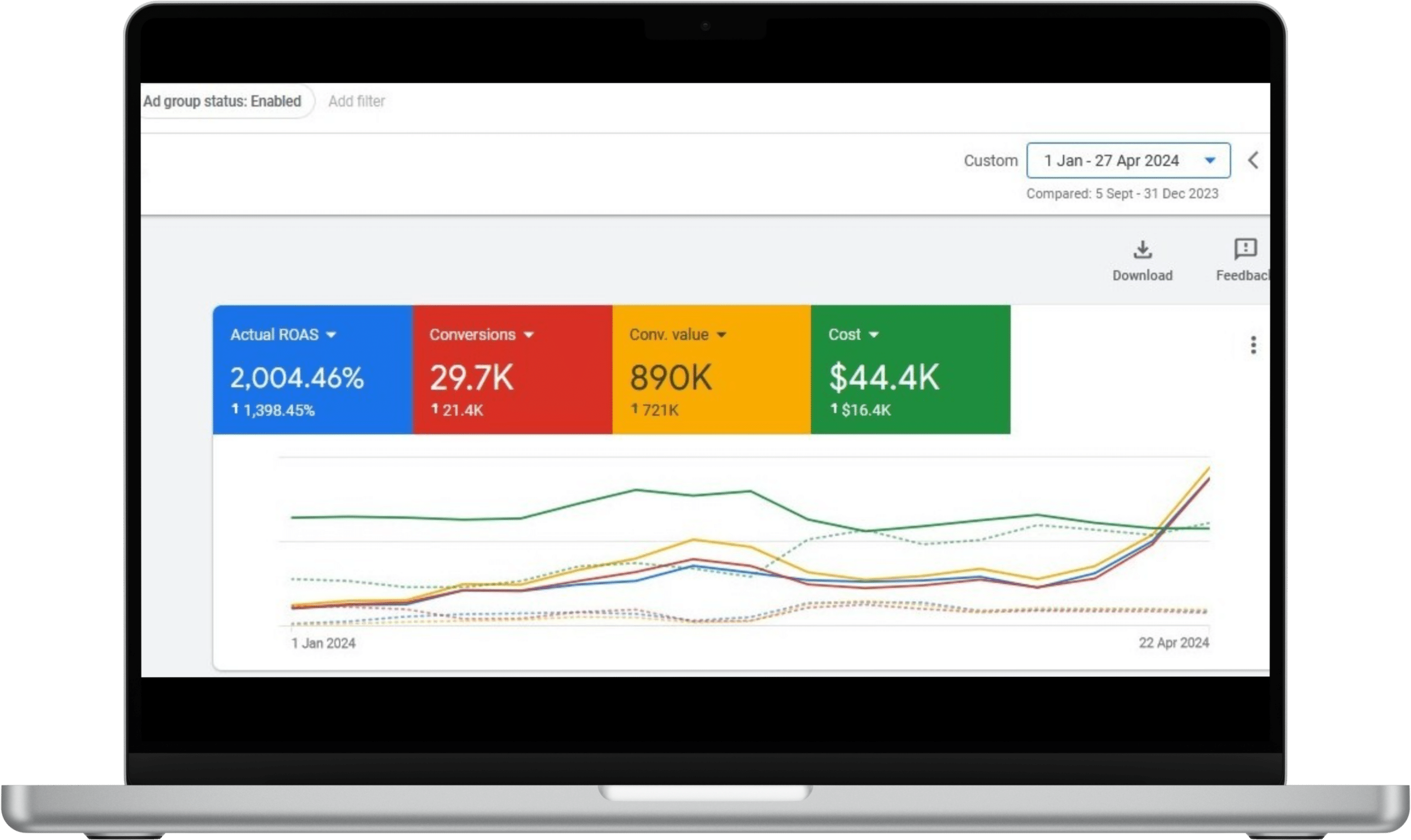Select the yellow Conv. value scorecard 890K
The width and height of the screenshot is (1411, 840).
click(671, 378)
